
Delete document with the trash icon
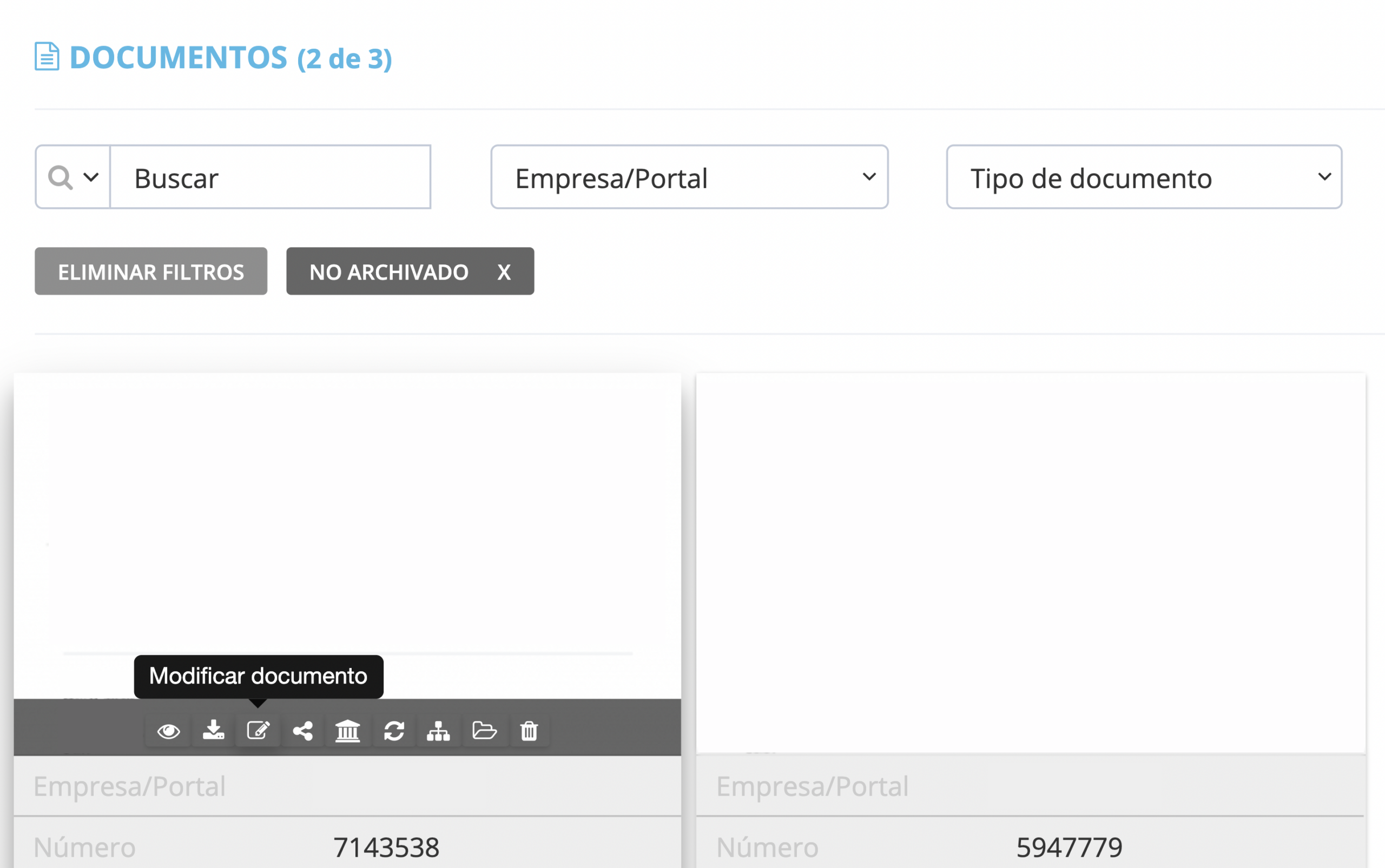click(x=529, y=731)
